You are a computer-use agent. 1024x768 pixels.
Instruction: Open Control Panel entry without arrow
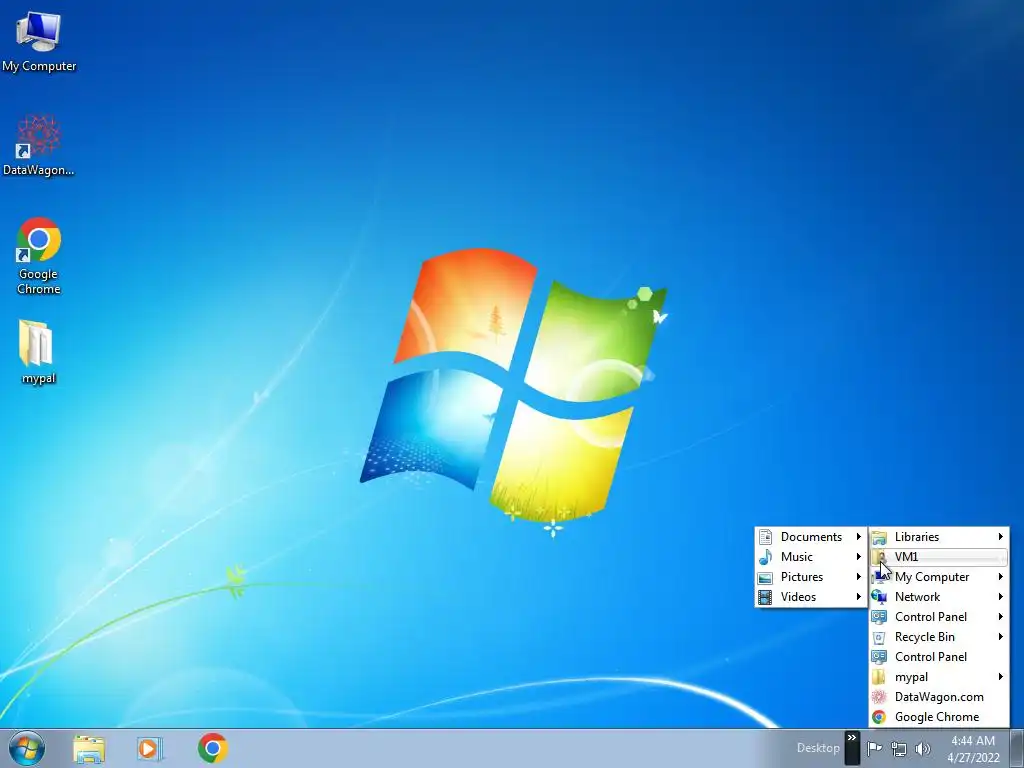click(938, 657)
